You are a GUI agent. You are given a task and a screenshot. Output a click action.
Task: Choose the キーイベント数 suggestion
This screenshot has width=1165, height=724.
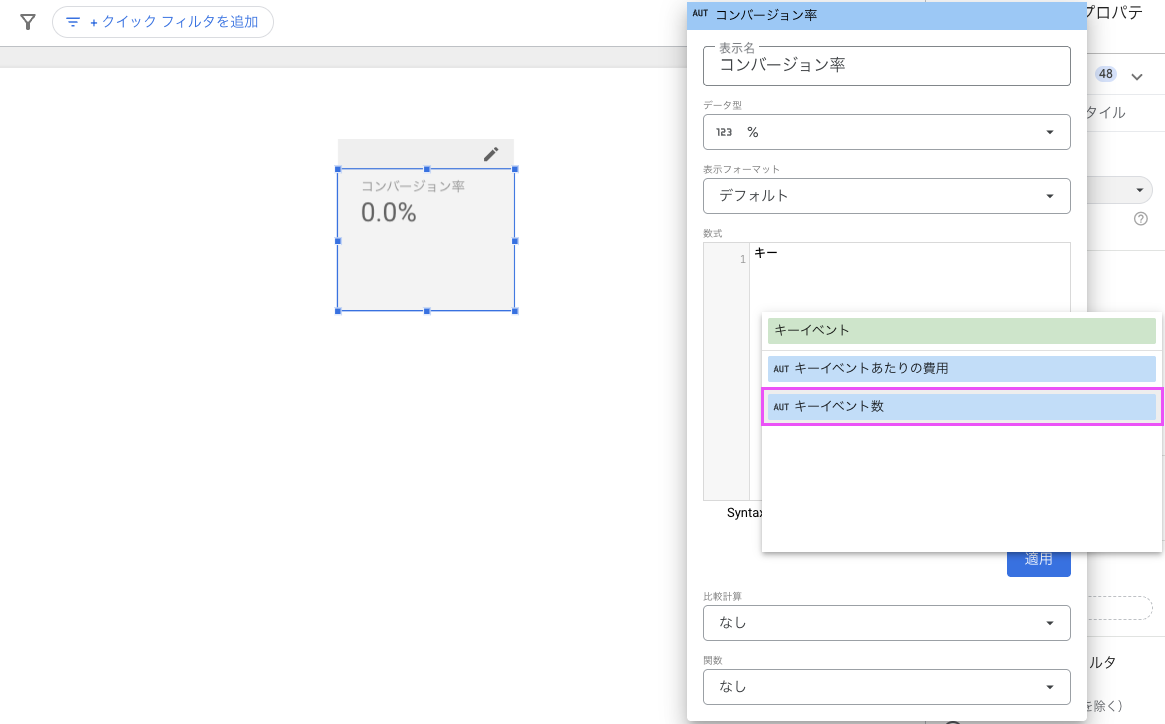point(961,407)
